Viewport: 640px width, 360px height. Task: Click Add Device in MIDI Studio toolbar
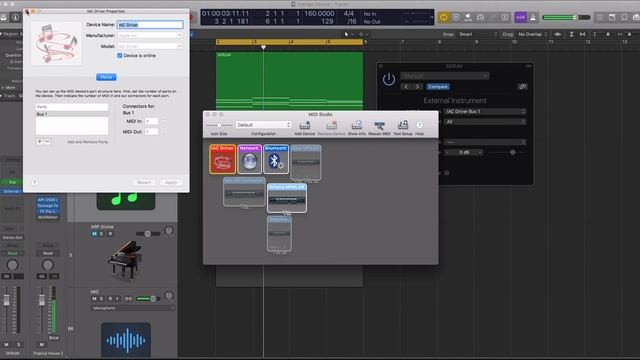304,128
